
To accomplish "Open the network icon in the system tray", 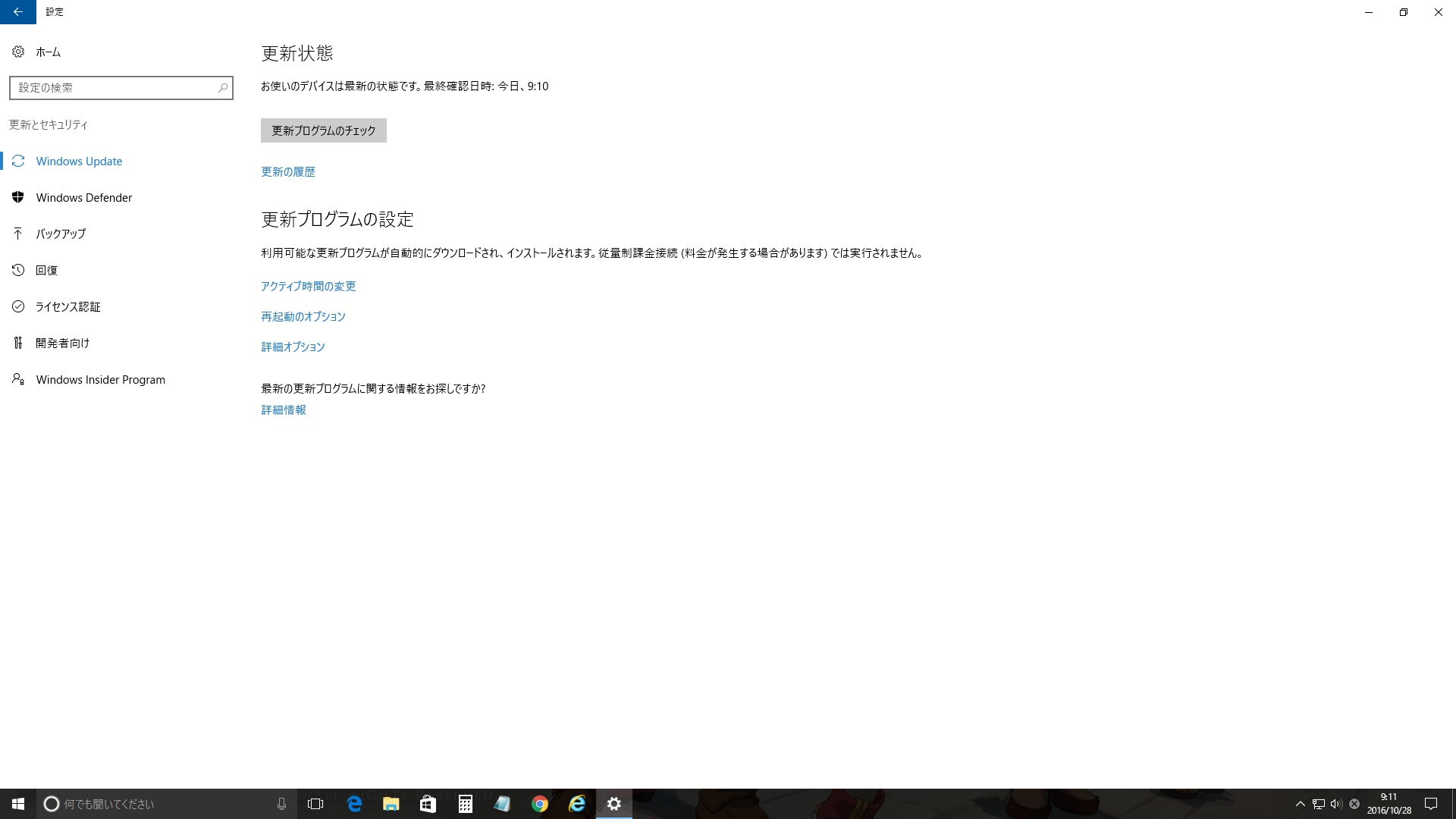I will [x=1319, y=804].
